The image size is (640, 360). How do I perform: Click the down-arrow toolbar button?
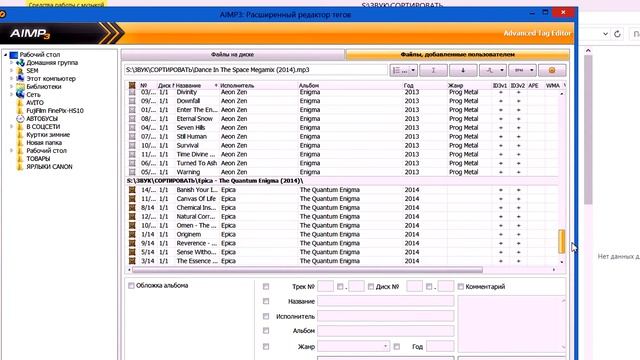pyautogui.click(x=463, y=70)
